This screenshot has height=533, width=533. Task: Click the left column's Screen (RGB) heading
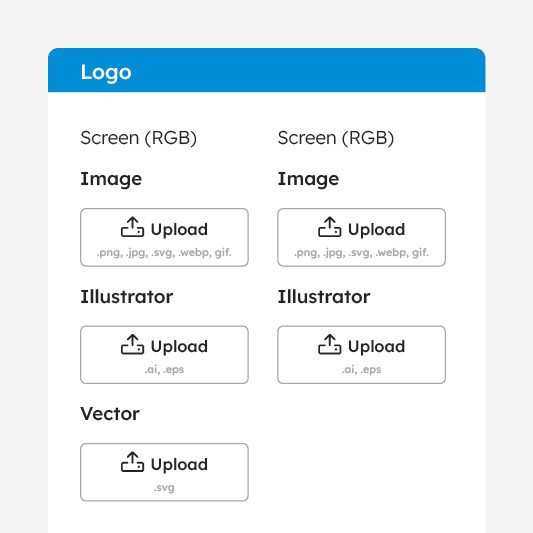click(139, 138)
